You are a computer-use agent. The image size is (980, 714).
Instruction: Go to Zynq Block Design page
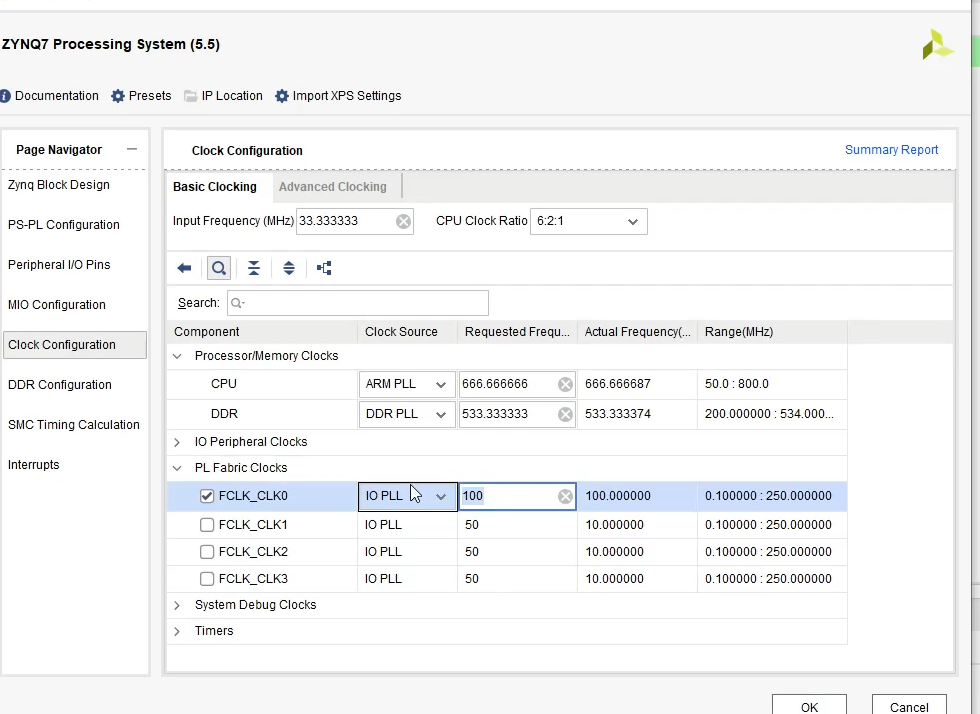[x=59, y=185]
